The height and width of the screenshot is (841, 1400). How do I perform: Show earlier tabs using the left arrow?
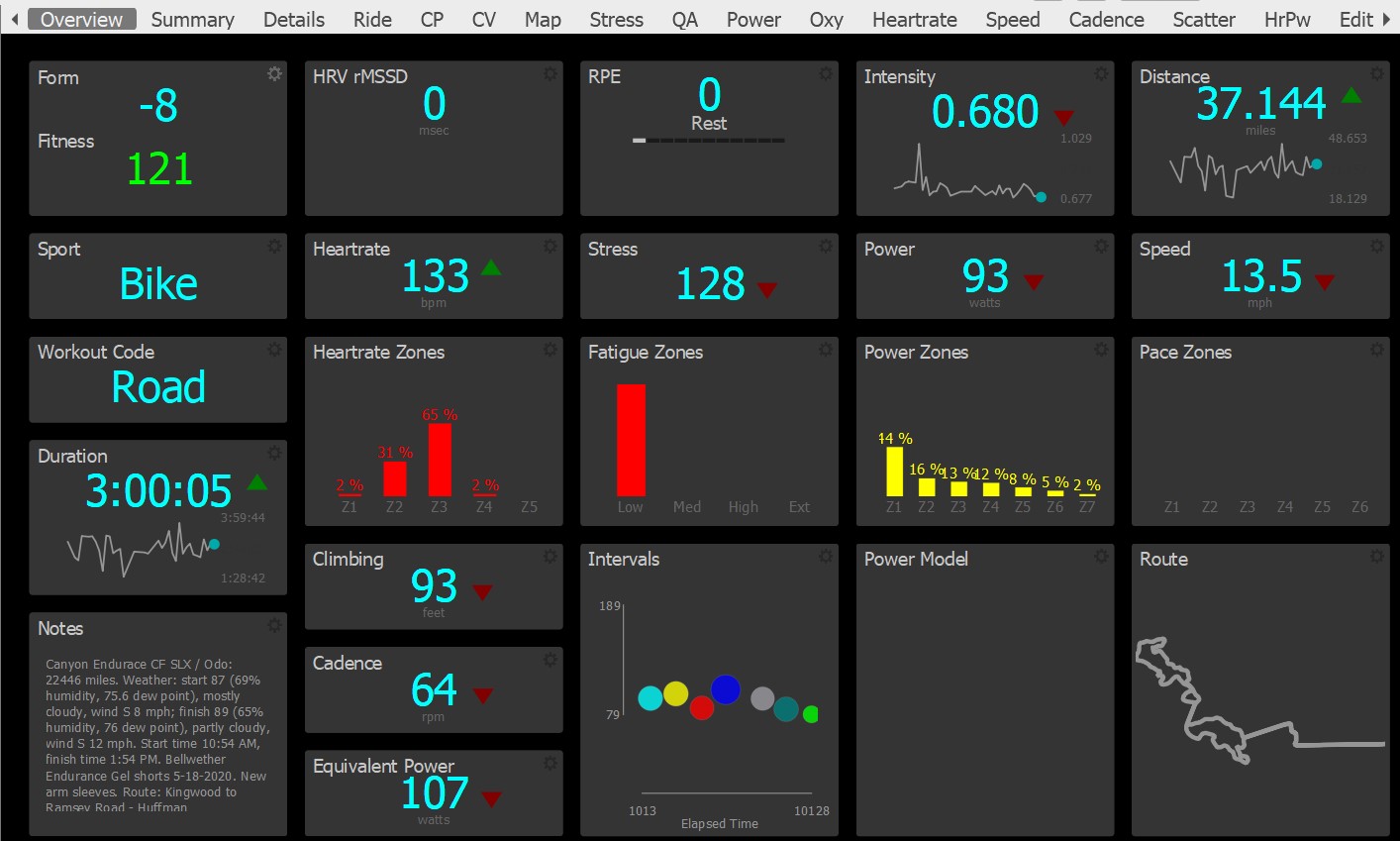point(14,19)
